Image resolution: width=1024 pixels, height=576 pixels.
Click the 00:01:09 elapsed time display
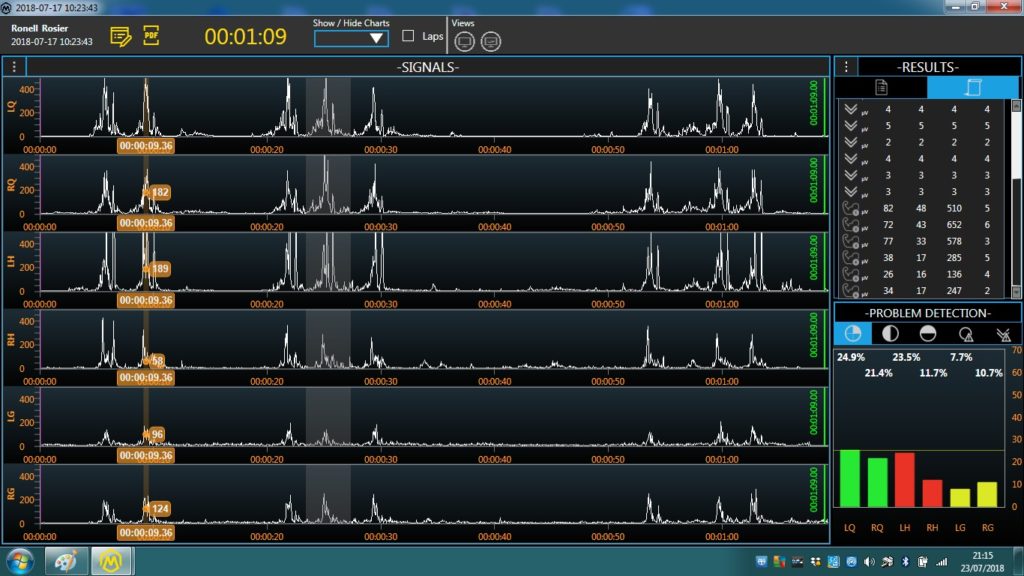click(x=246, y=37)
